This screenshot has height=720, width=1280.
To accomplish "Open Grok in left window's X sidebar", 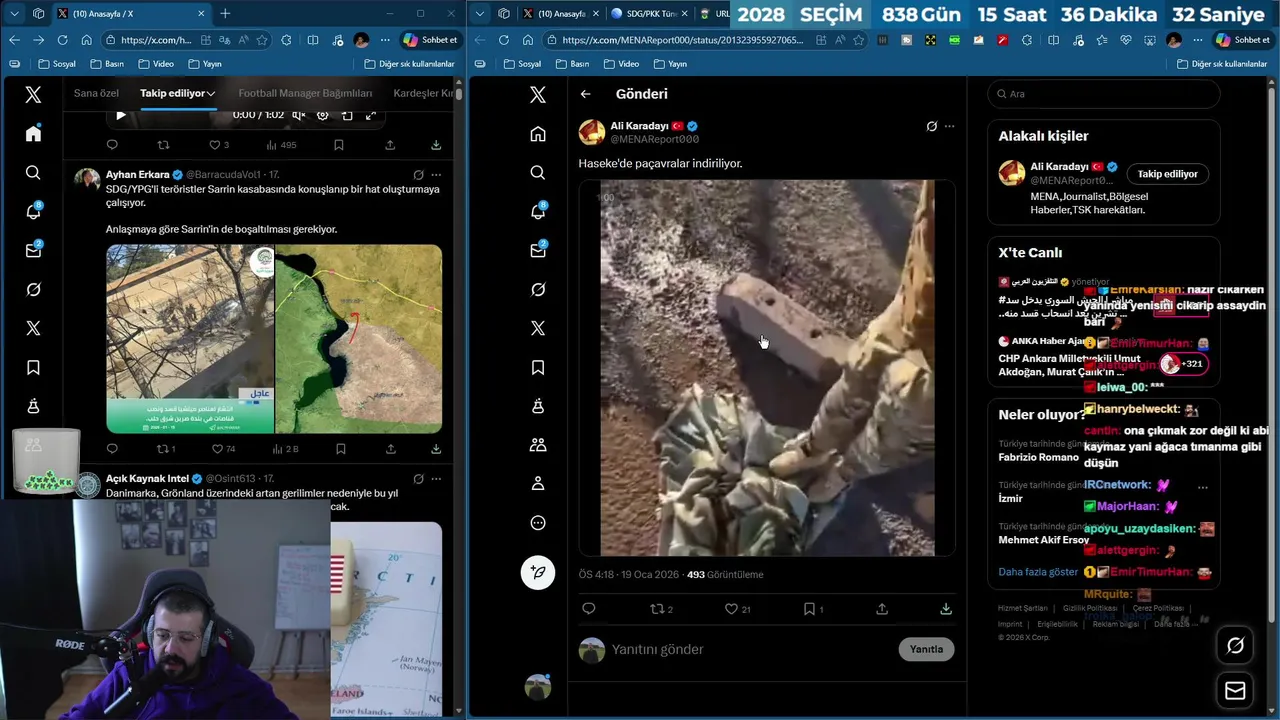I will (x=33, y=290).
